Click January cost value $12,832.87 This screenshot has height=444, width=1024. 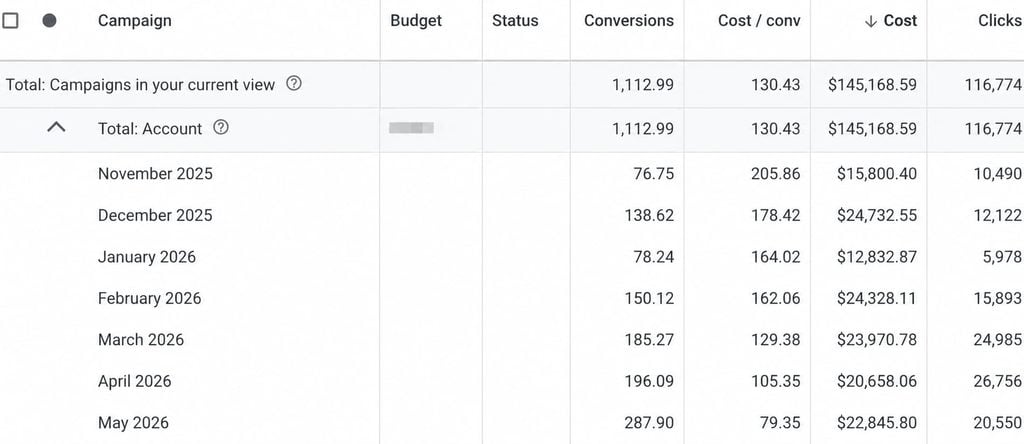pyautogui.click(x=877, y=257)
